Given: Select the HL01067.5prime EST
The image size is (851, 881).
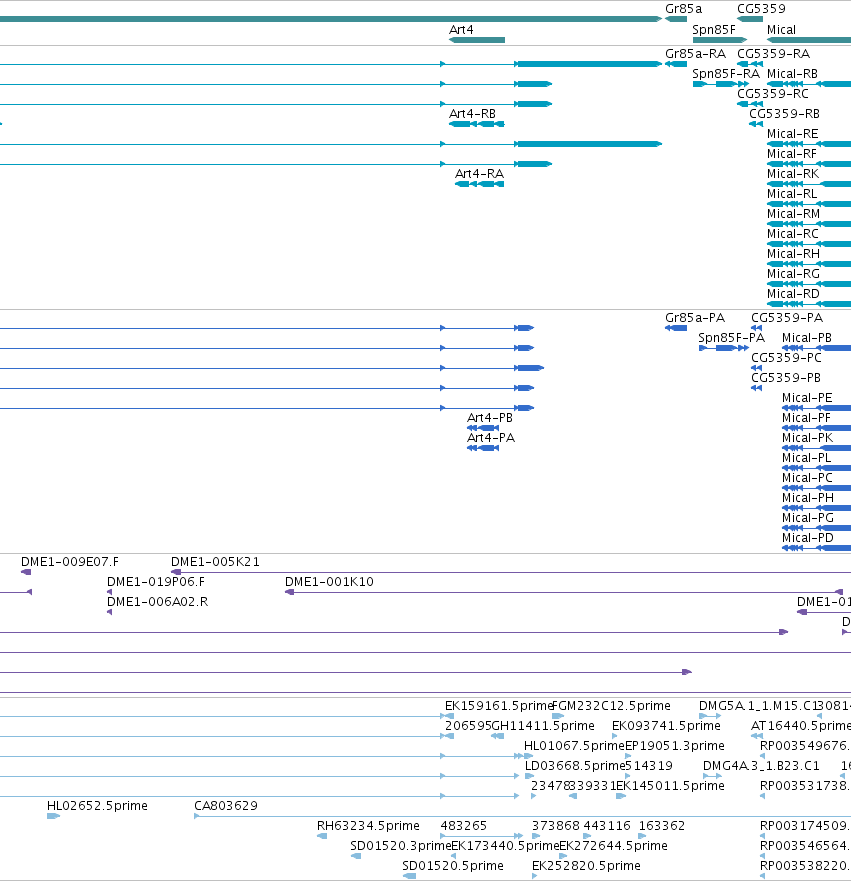Looking at the screenshot, I should tap(528, 756).
